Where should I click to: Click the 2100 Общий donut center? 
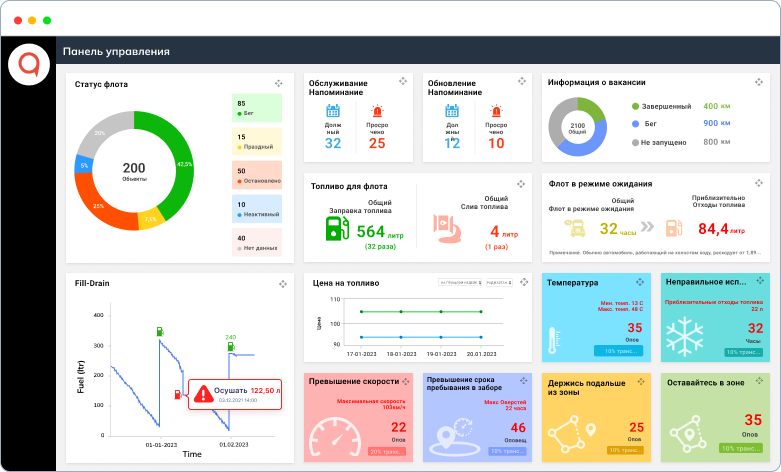point(578,128)
